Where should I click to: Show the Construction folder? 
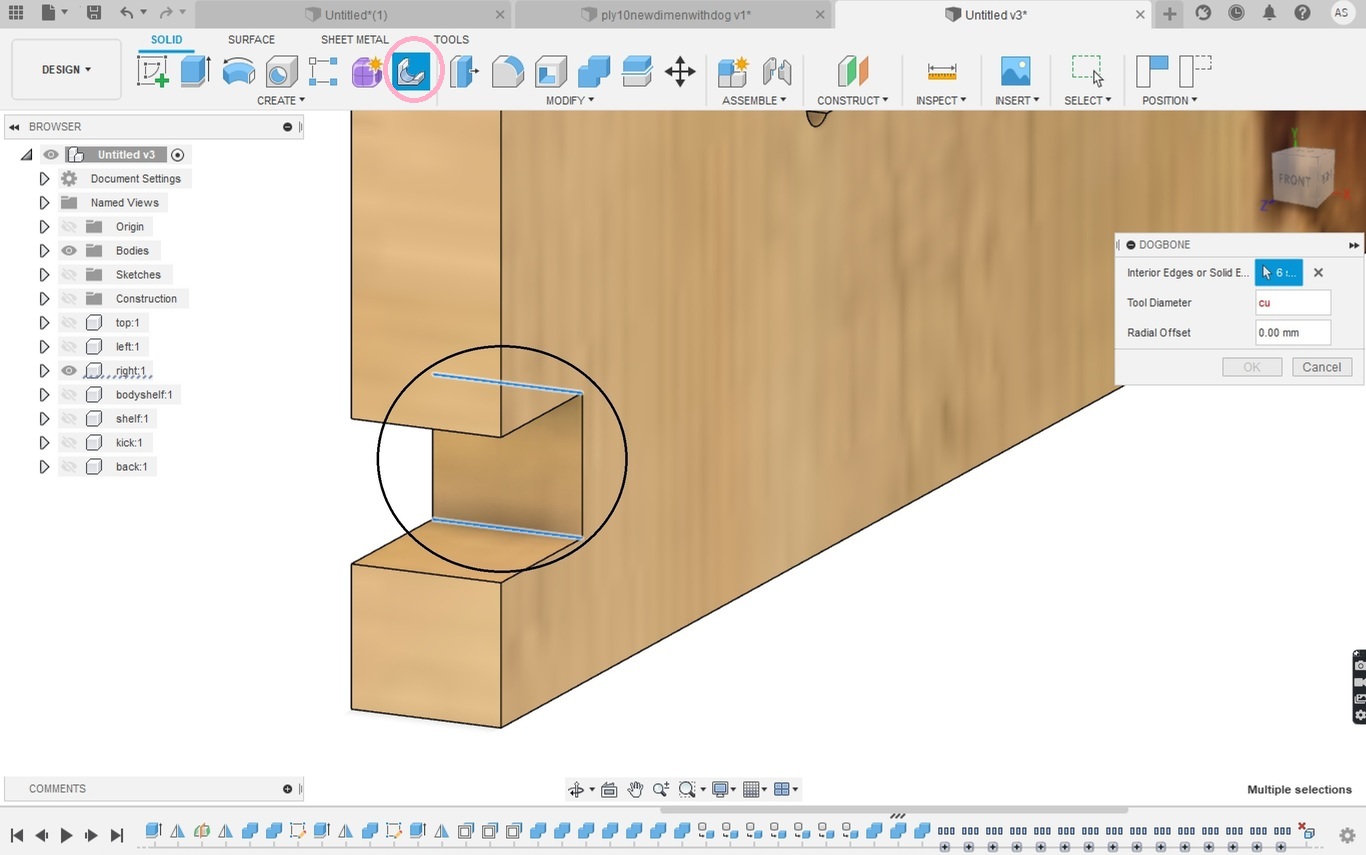pos(69,299)
